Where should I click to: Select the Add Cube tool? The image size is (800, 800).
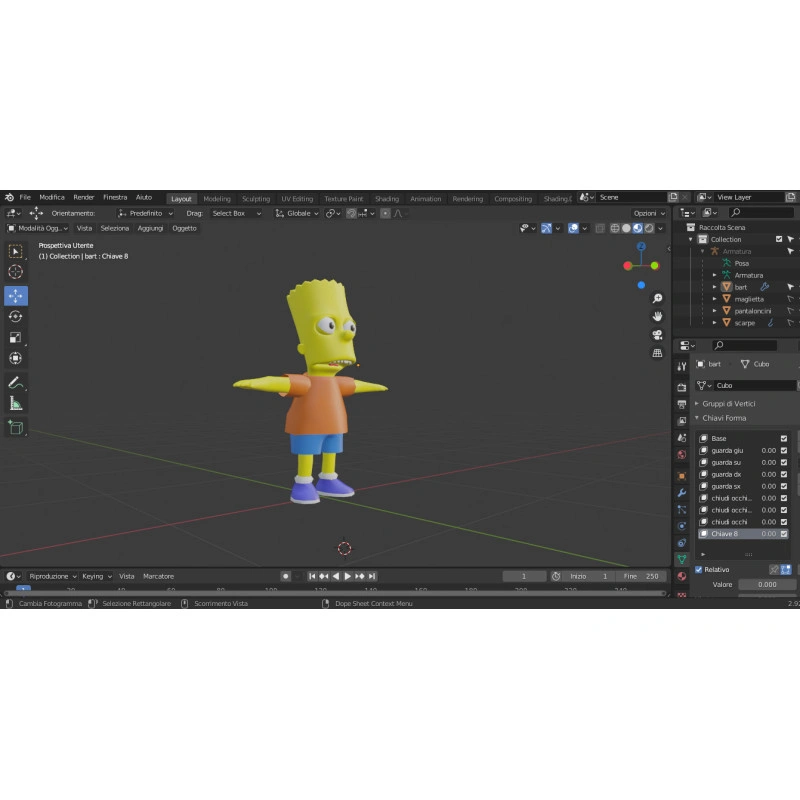(x=15, y=428)
